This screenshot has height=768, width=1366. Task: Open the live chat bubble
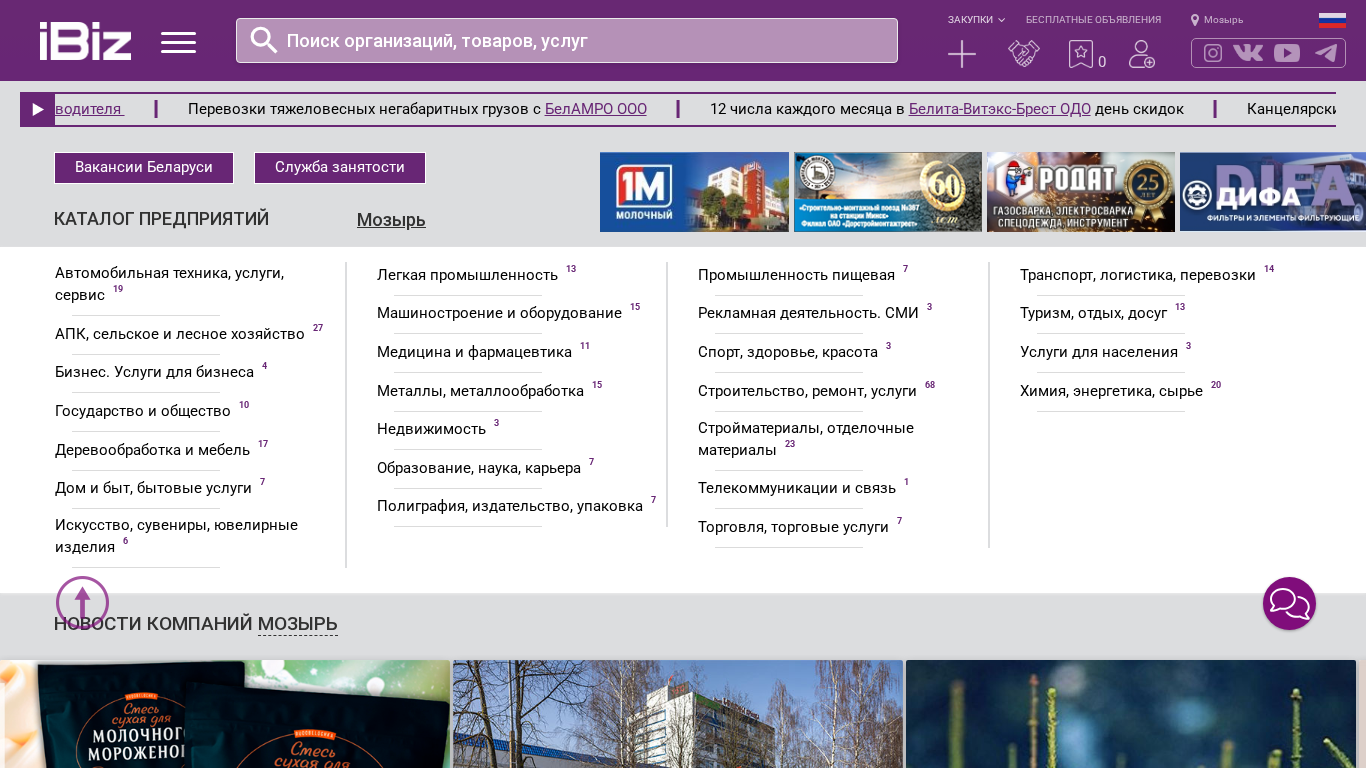pyautogui.click(x=1289, y=603)
